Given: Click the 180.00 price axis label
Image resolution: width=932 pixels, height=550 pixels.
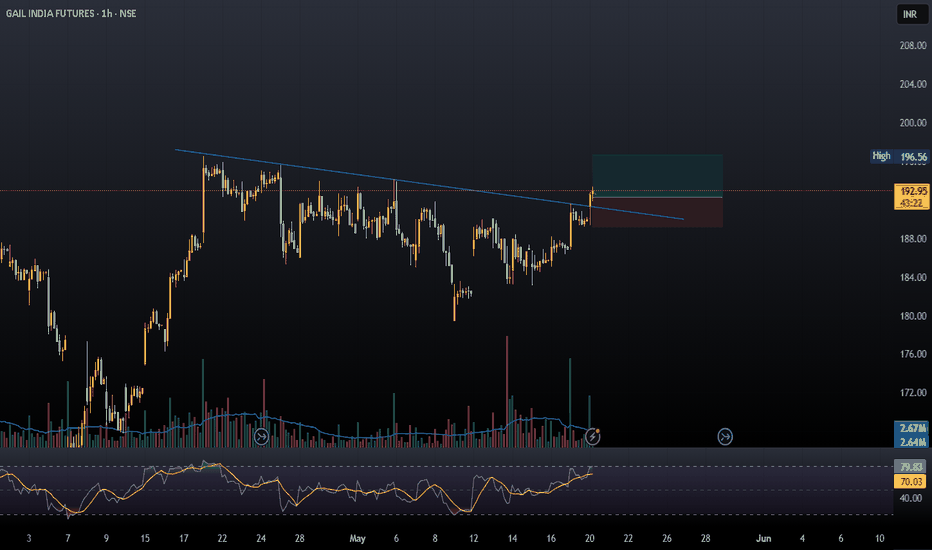Looking at the screenshot, I should (913, 316).
